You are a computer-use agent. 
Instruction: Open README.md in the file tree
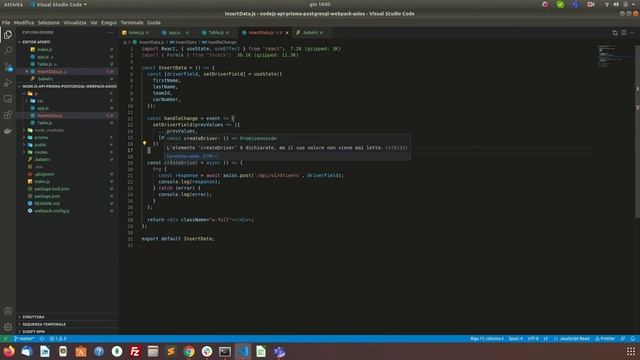[x=47, y=204]
